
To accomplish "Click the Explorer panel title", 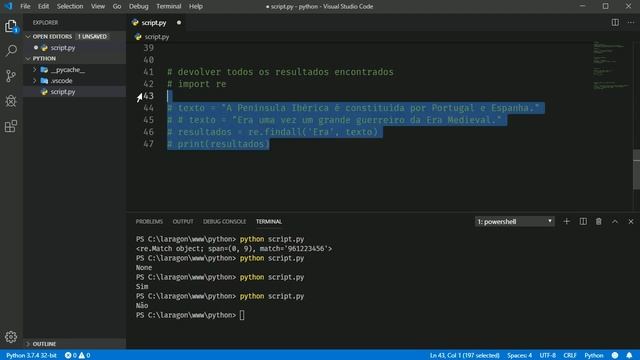I will point(45,22).
